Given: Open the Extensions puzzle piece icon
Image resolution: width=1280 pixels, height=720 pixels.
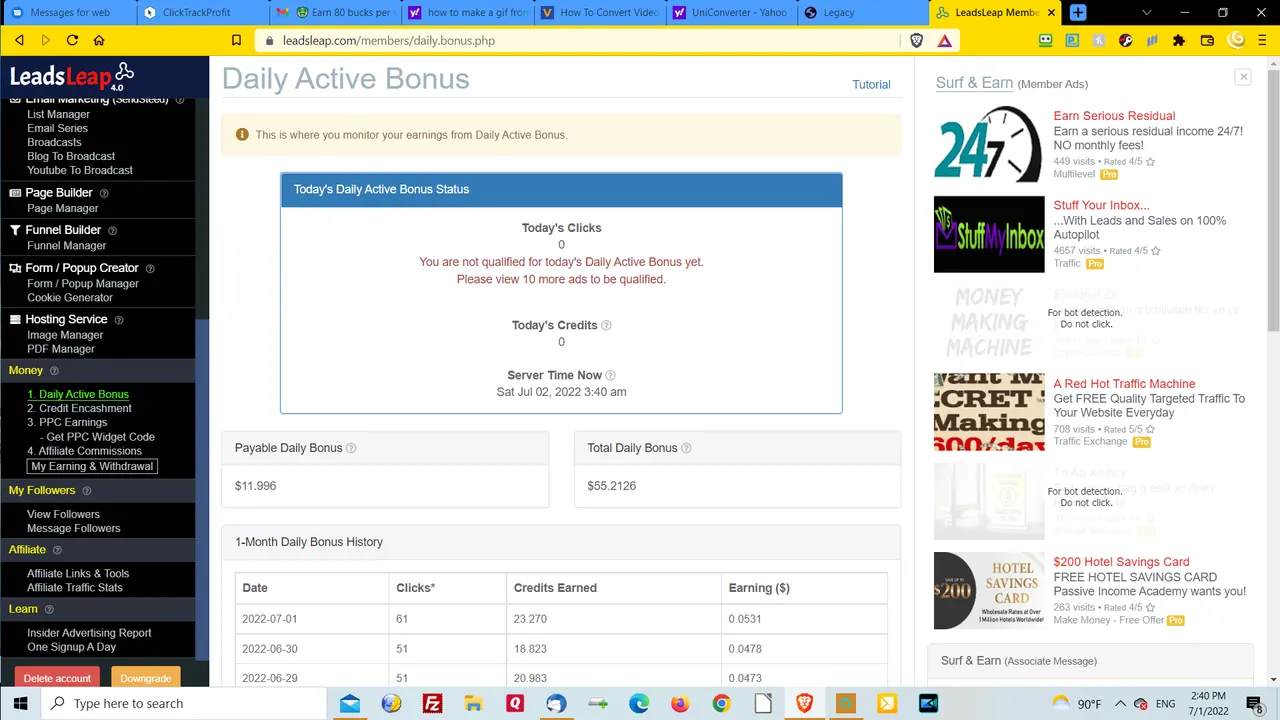Looking at the screenshot, I should tap(1179, 40).
